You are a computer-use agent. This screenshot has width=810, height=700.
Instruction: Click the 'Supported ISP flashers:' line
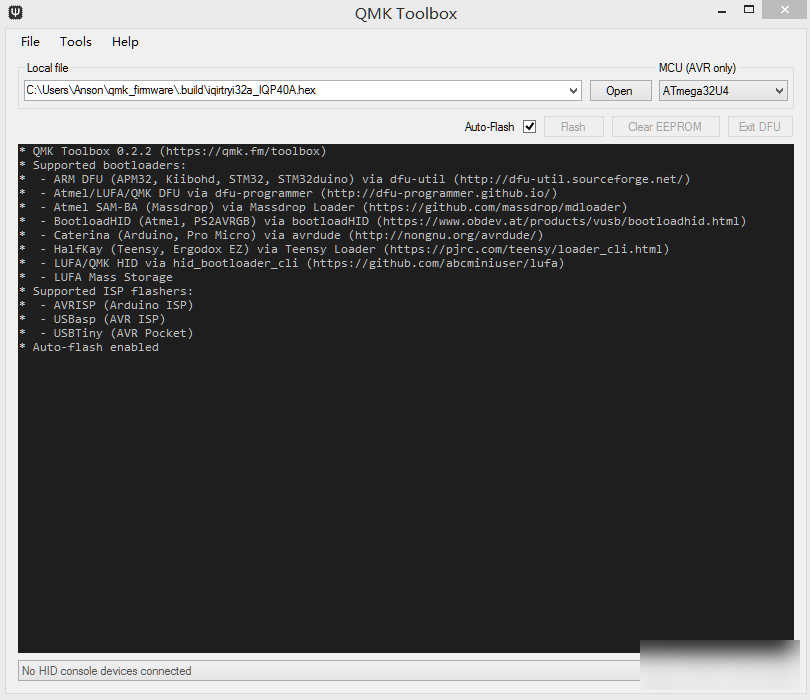(x=106, y=291)
